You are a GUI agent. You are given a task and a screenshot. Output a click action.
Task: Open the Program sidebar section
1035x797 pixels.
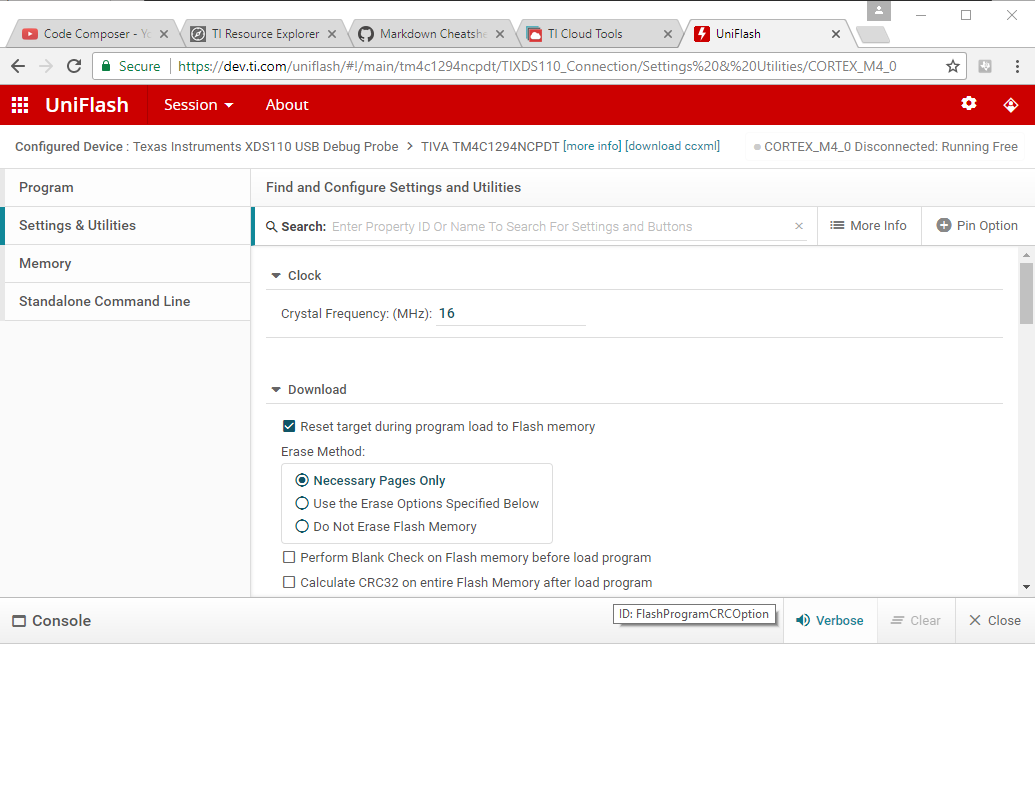click(127, 188)
